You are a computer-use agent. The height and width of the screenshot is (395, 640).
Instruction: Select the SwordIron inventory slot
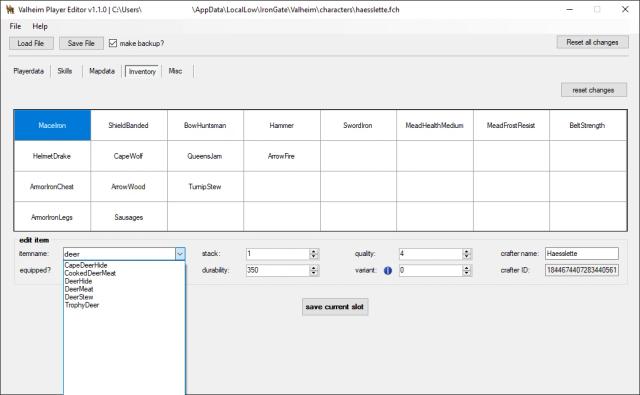358,125
